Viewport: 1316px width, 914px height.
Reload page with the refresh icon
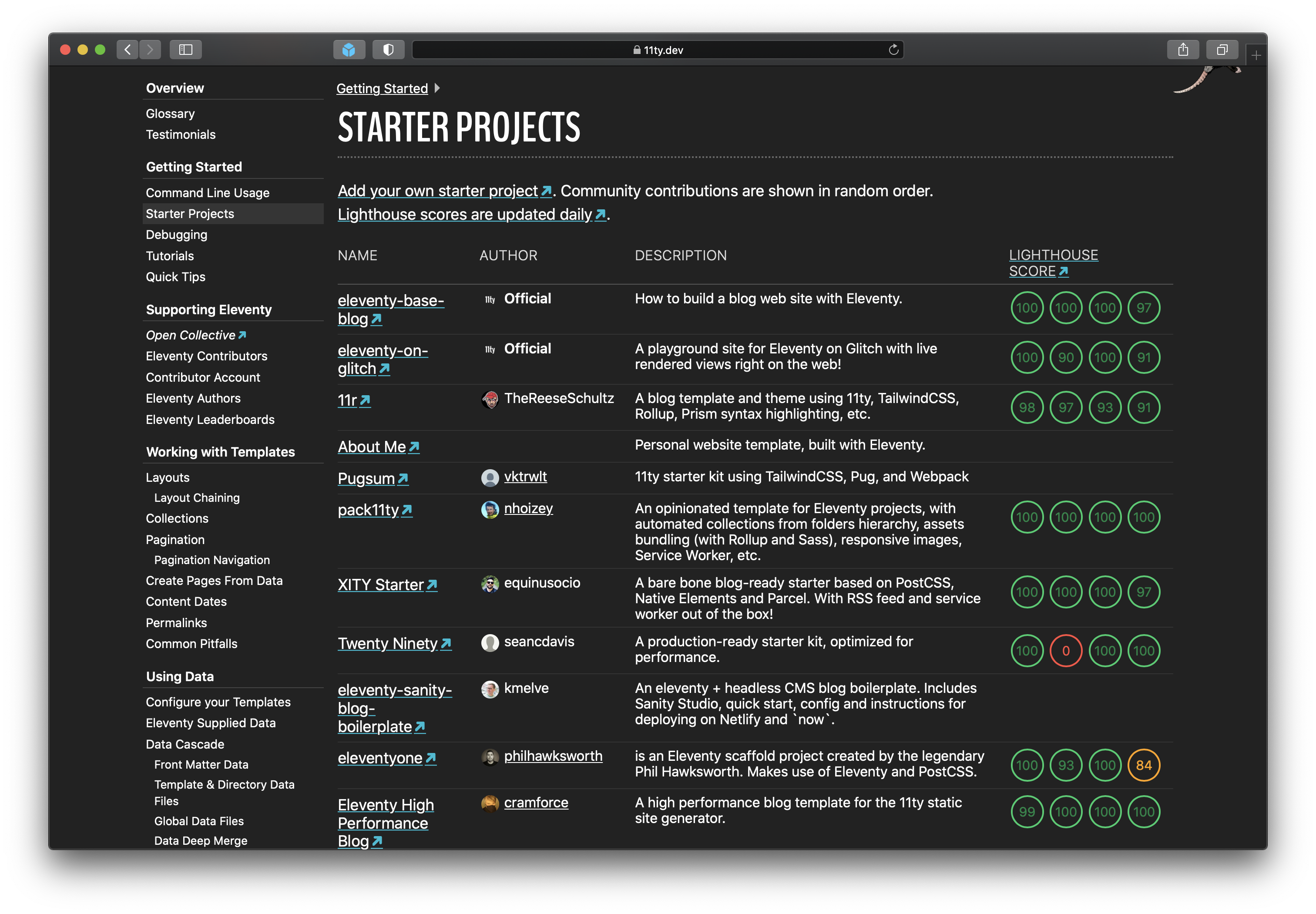[x=893, y=50]
